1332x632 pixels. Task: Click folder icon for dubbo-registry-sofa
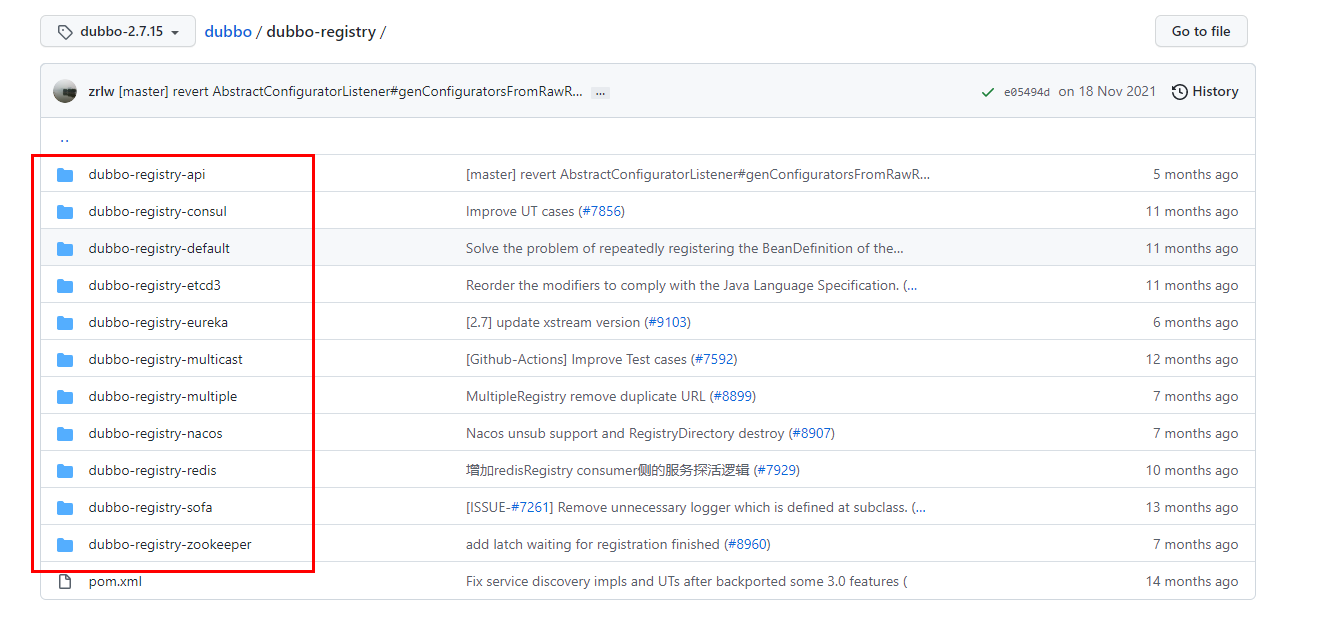[65, 508]
